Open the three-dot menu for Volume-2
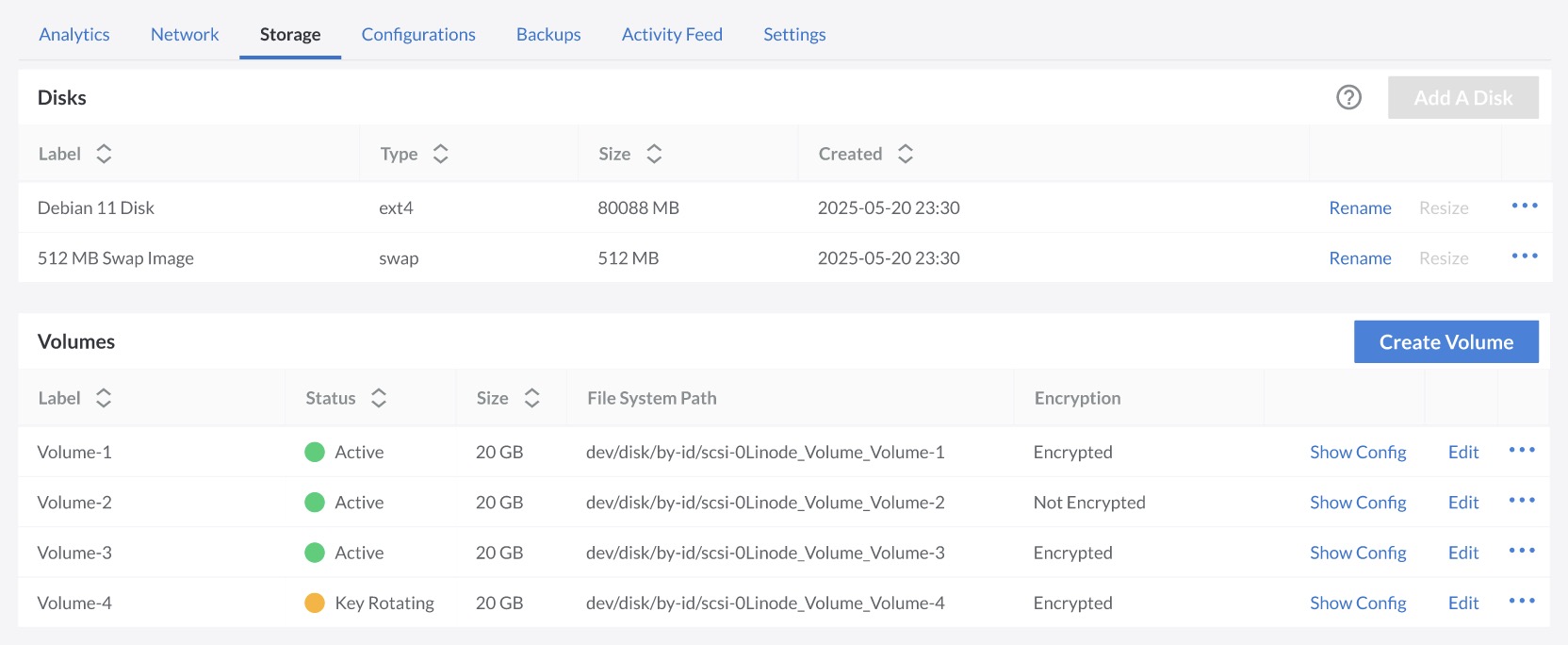1568x645 pixels. (1521, 501)
